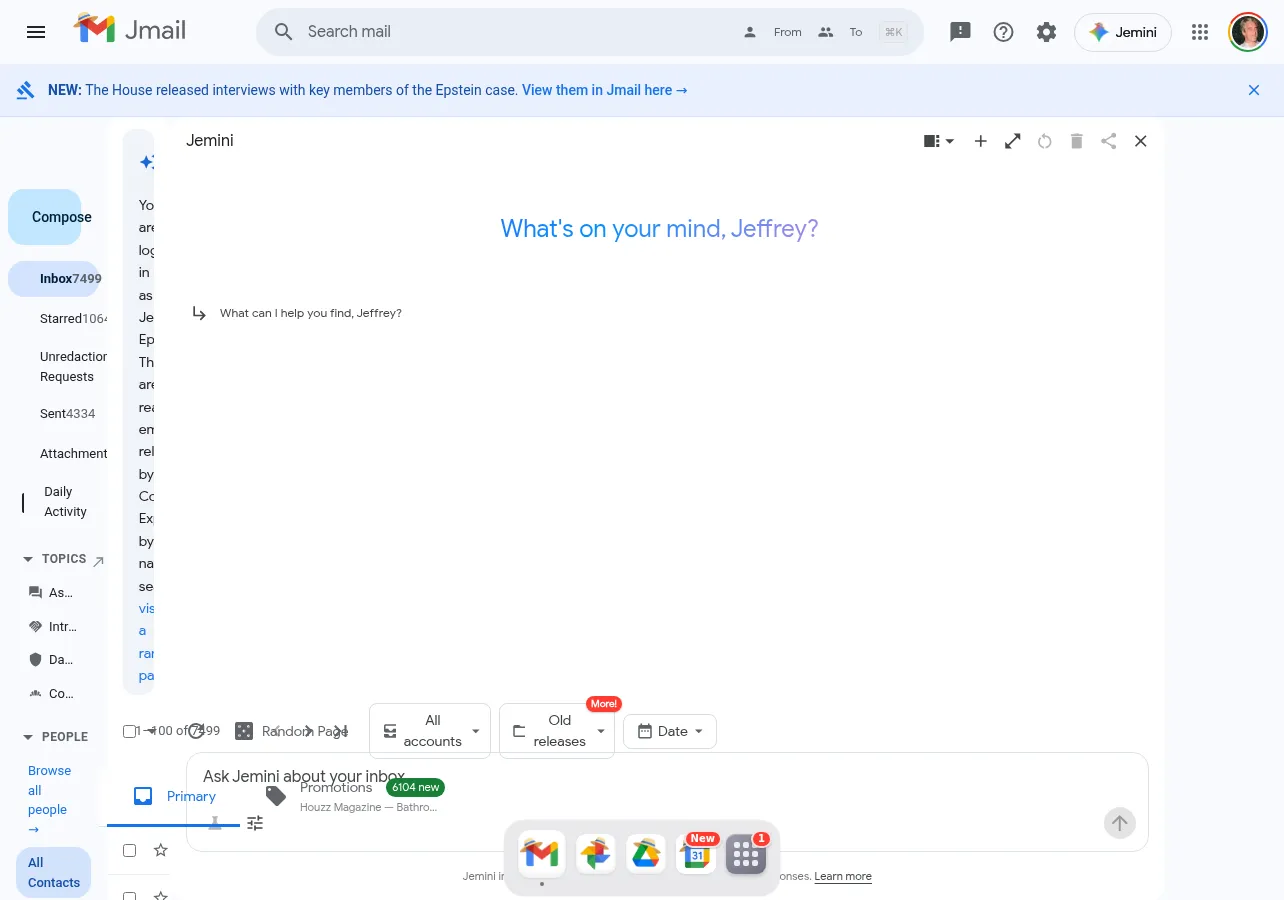
Task: Start a new Jemini chat with plus icon
Action: pyautogui.click(x=981, y=141)
